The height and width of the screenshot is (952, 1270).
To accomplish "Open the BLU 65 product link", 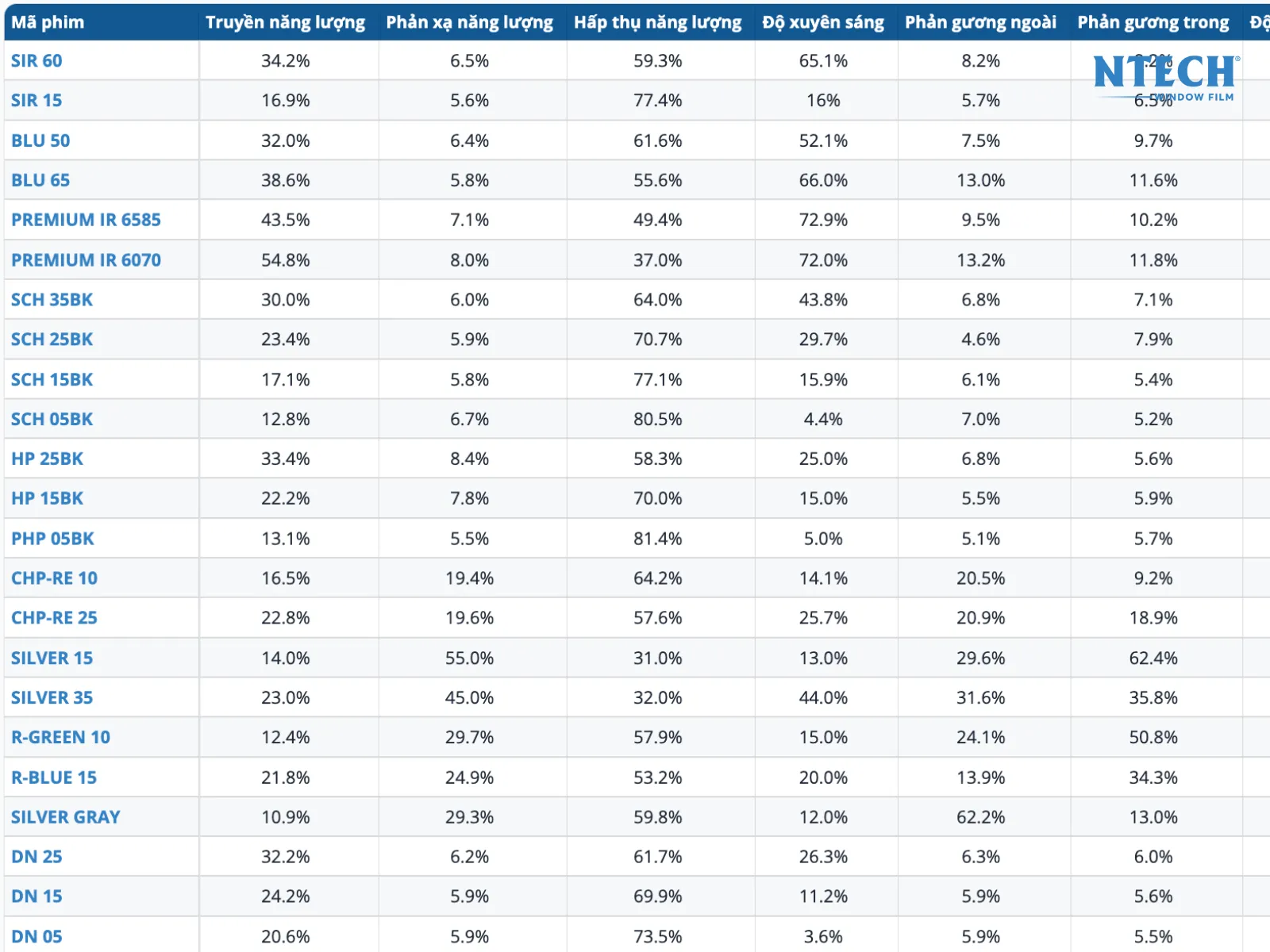I will (40, 180).
